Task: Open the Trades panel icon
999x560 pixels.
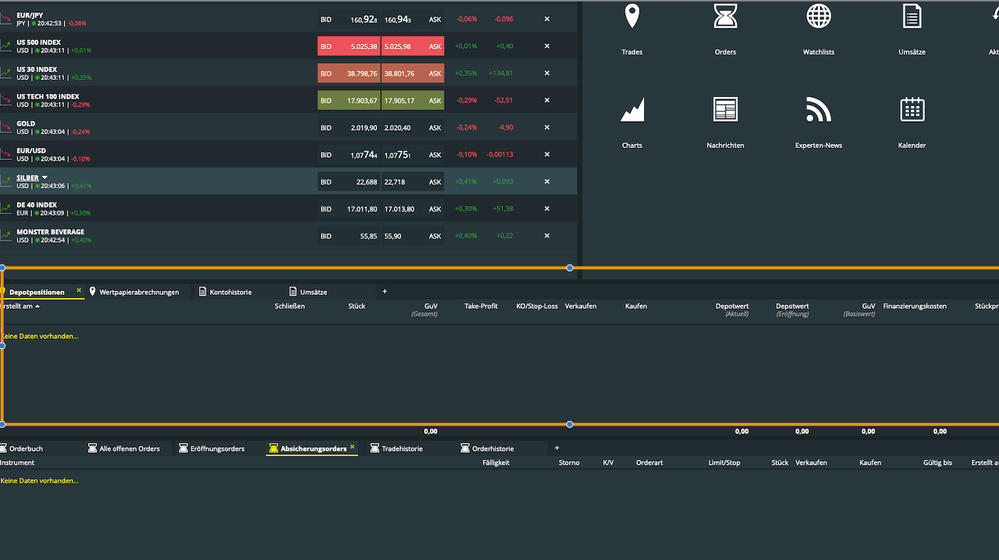Action: (x=631, y=18)
